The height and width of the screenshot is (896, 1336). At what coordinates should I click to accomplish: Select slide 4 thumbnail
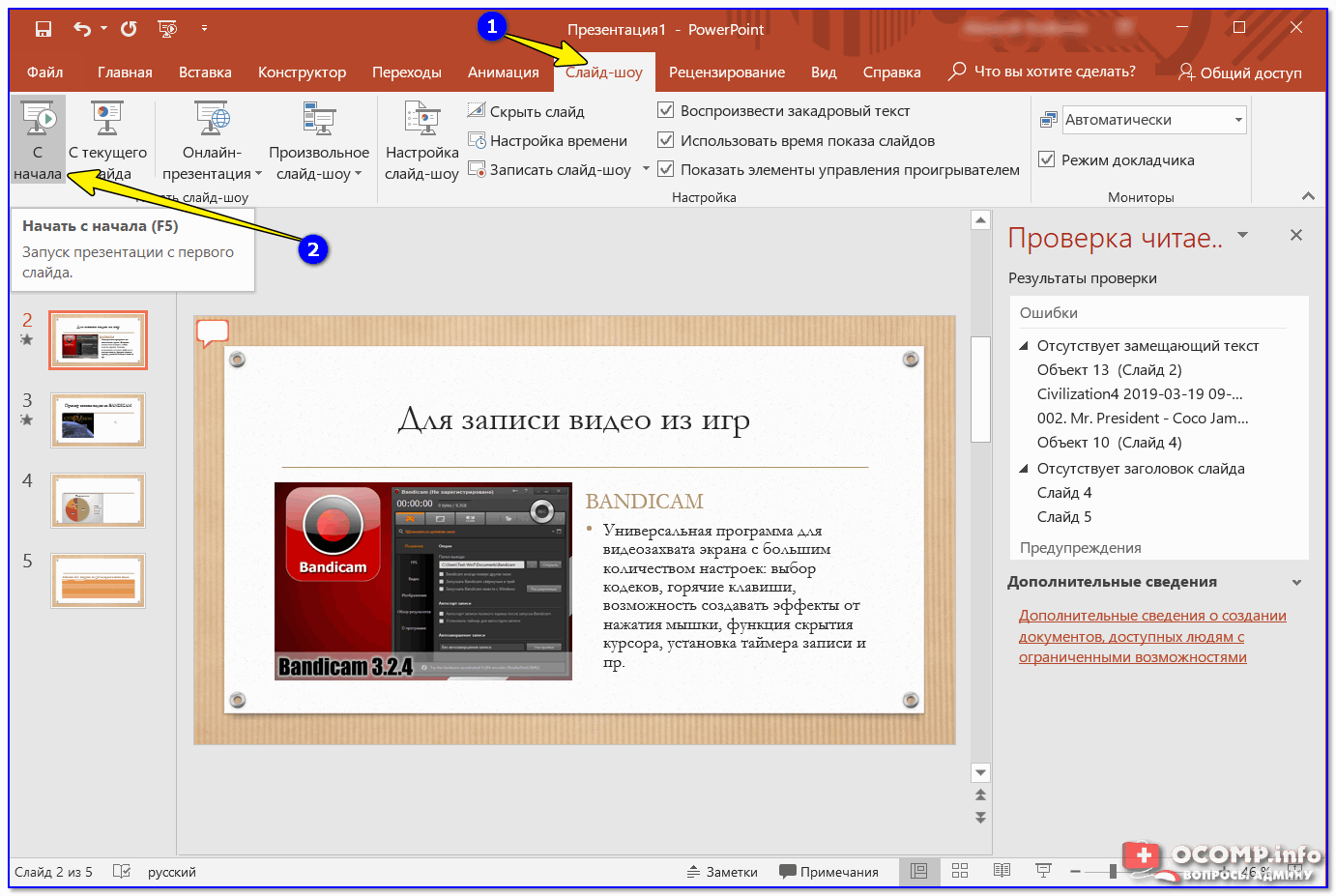[x=98, y=501]
